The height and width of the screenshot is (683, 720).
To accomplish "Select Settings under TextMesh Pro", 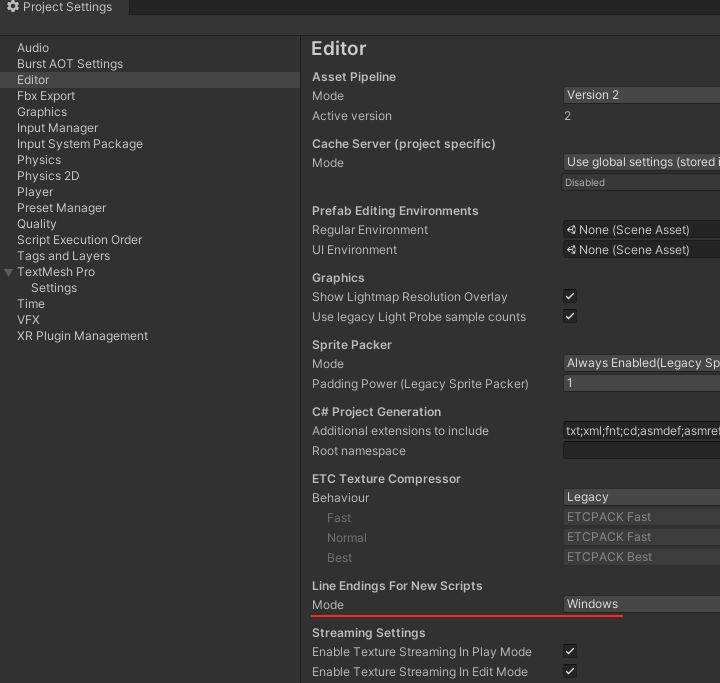I will tap(54, 288).
